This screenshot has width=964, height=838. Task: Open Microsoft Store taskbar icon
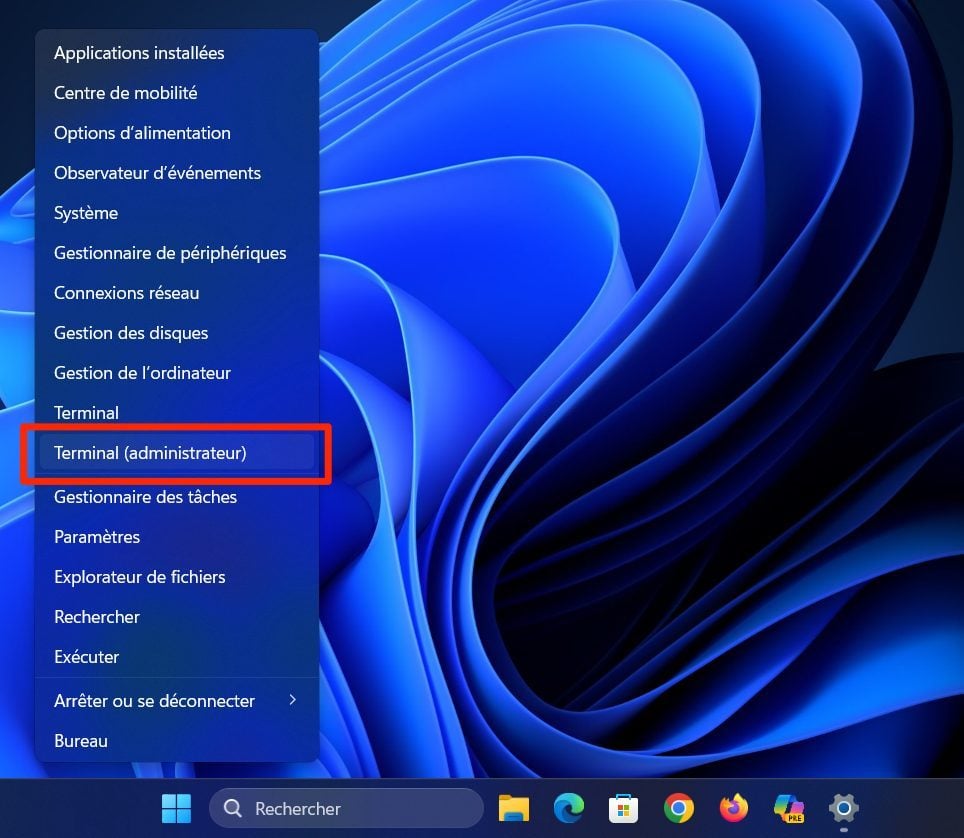point(623,808)
